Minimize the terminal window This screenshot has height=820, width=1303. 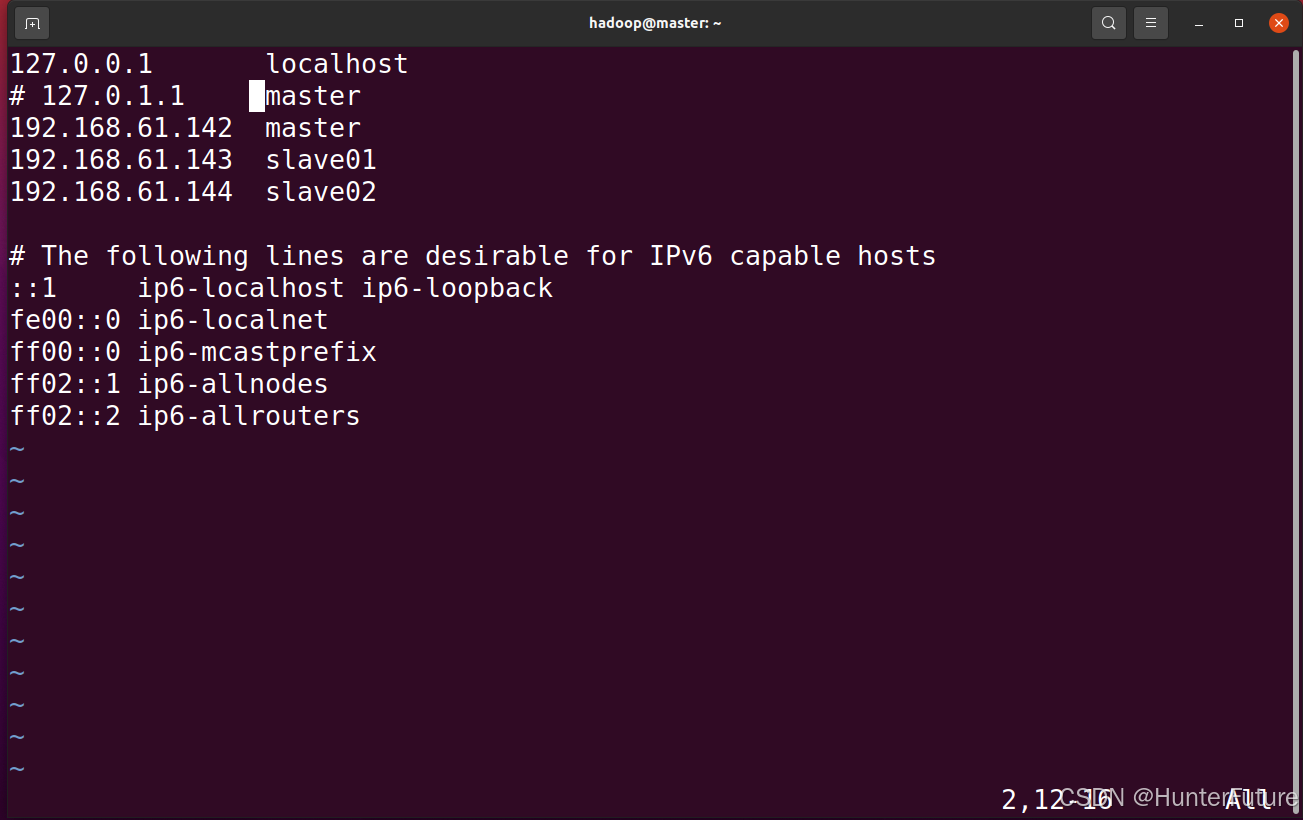(1199, 23)
